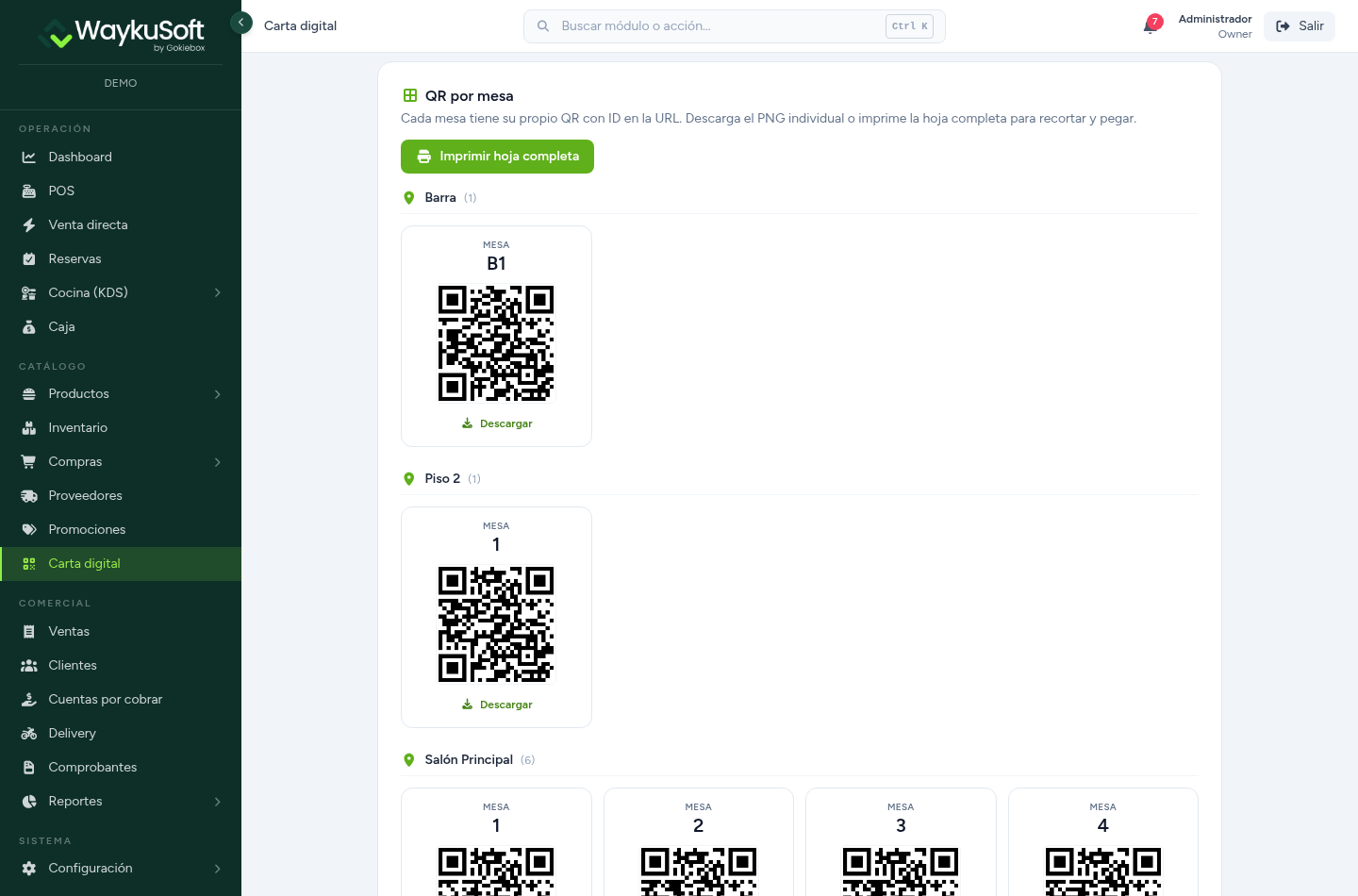Click the printer icon in Imprimir button
Image resolution: width=1358 pixels, height=896 pixels.
coord(424,157)
